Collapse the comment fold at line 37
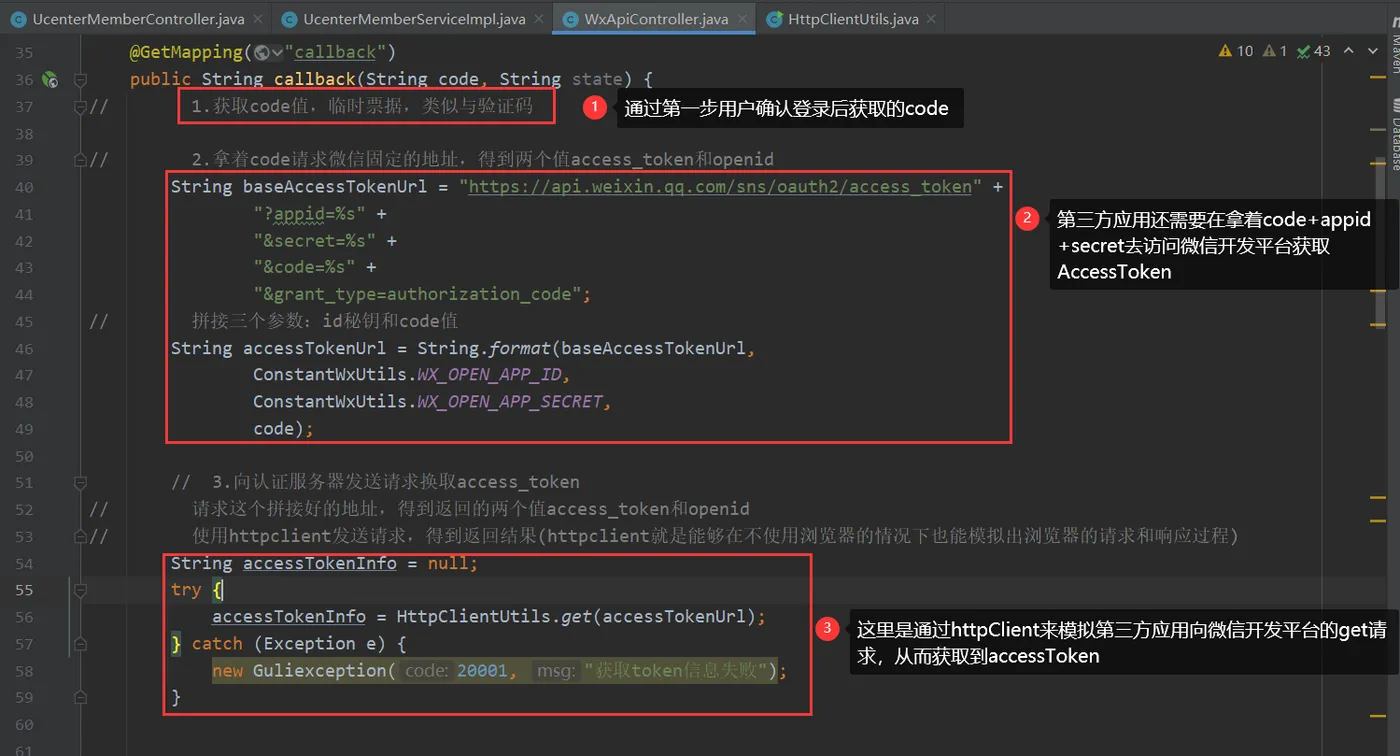 click(80, 106)
